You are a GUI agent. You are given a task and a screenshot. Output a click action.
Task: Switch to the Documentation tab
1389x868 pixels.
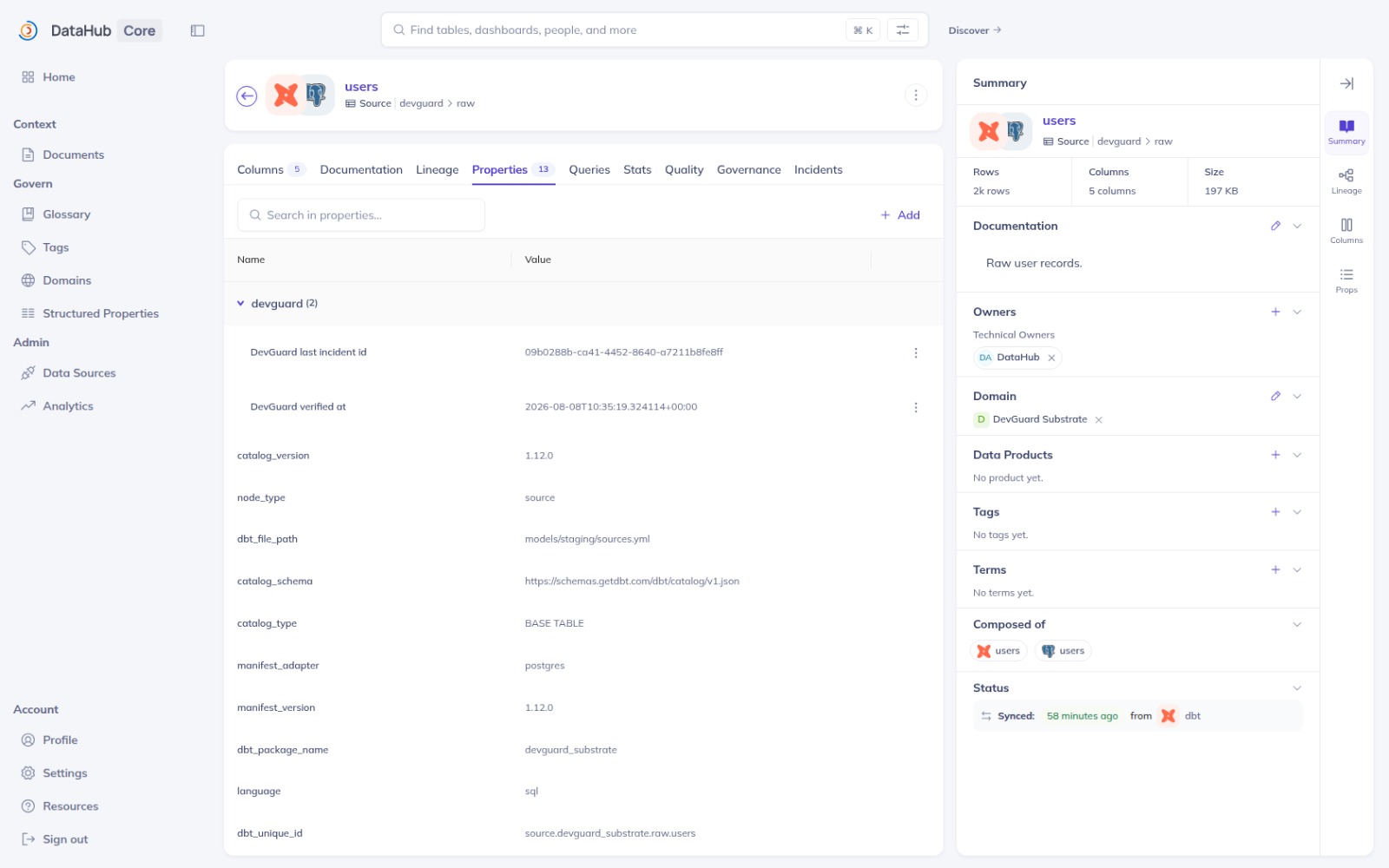pos(361,169)
